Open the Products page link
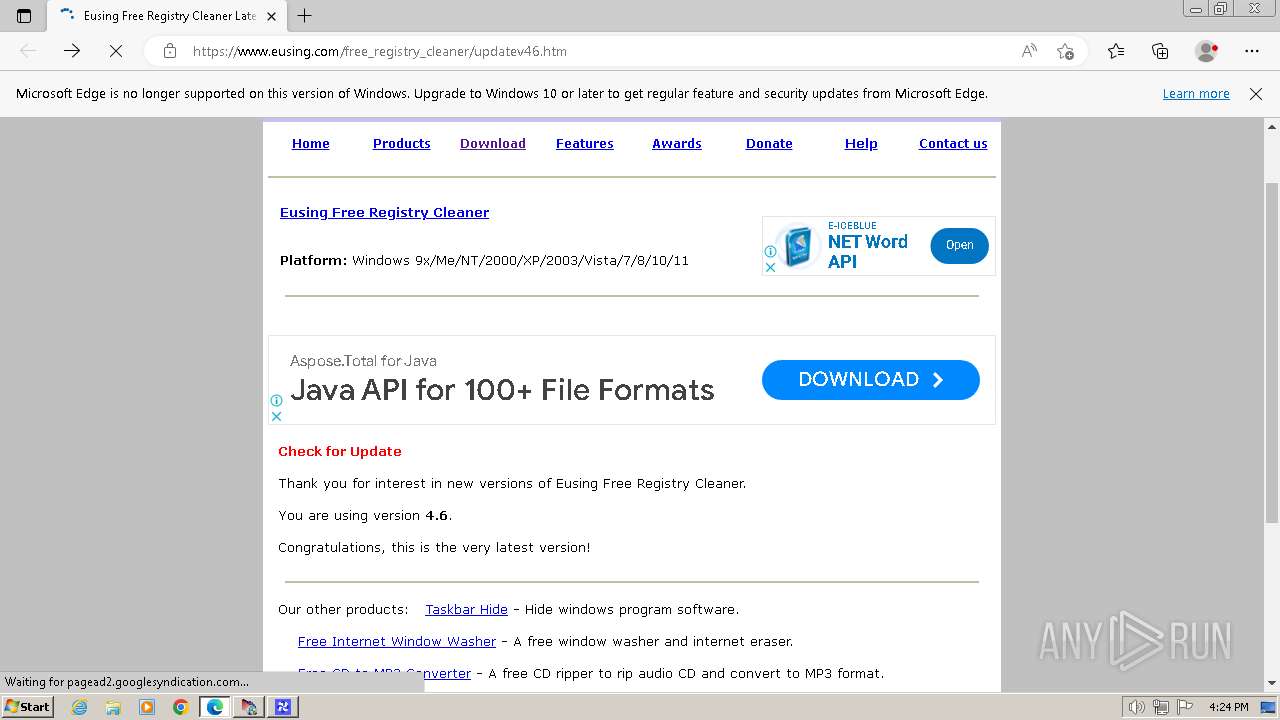The height and width of the screenshot is (720, 1280). click(x=401, y=144)
